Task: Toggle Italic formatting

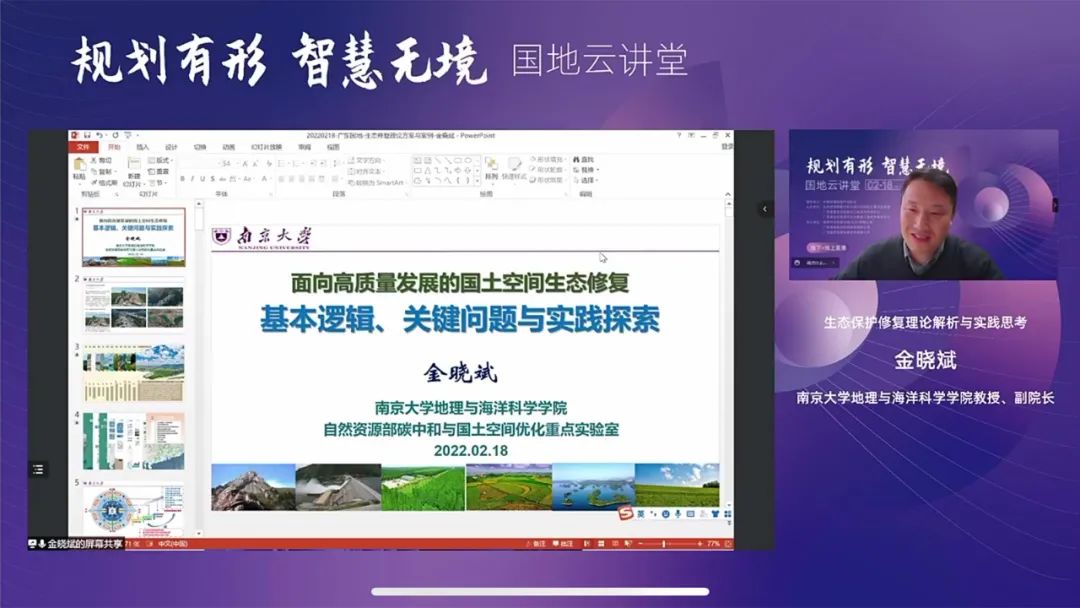Action: [x=193, y=179]
